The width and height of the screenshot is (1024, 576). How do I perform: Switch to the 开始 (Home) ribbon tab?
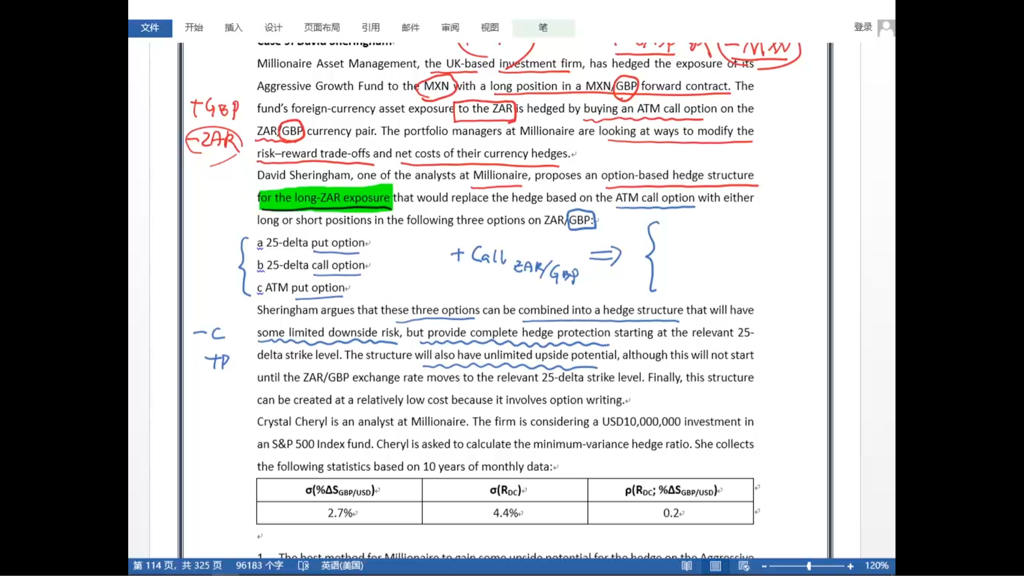pyautogui.click(x=194, y=28)
